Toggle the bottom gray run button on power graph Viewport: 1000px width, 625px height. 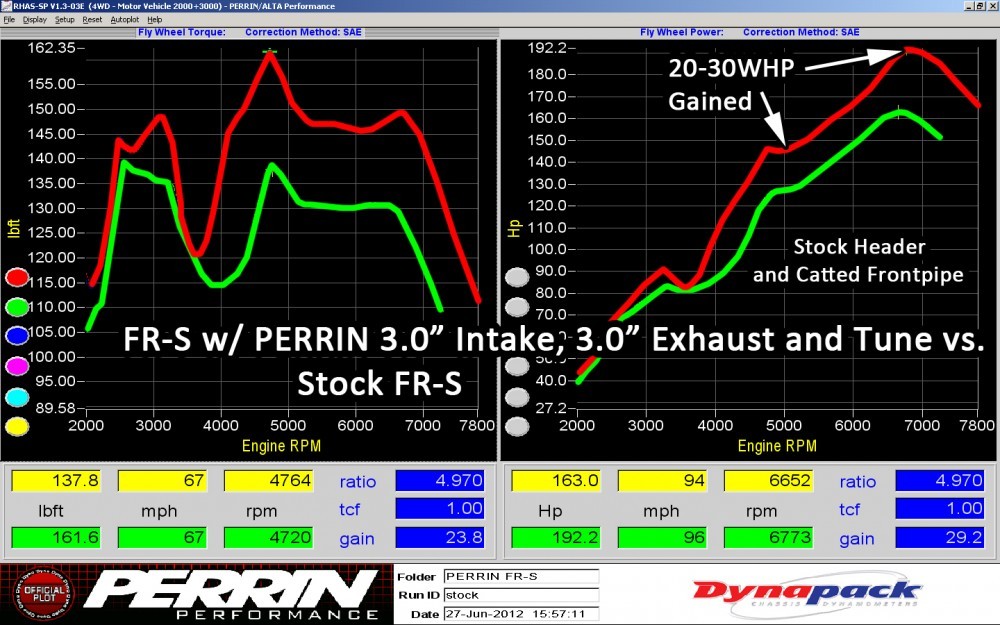click(517, 426)
